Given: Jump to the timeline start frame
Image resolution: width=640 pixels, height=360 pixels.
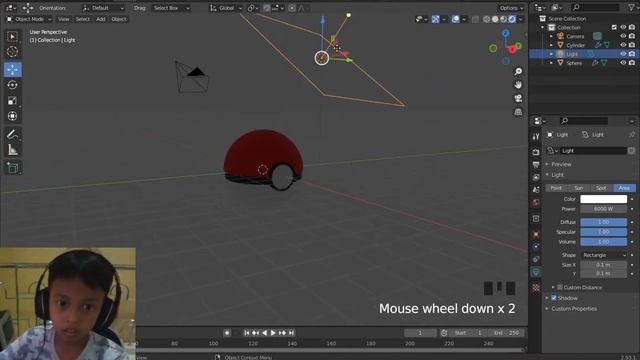Looking at the screenshot, I should [247, 333].
